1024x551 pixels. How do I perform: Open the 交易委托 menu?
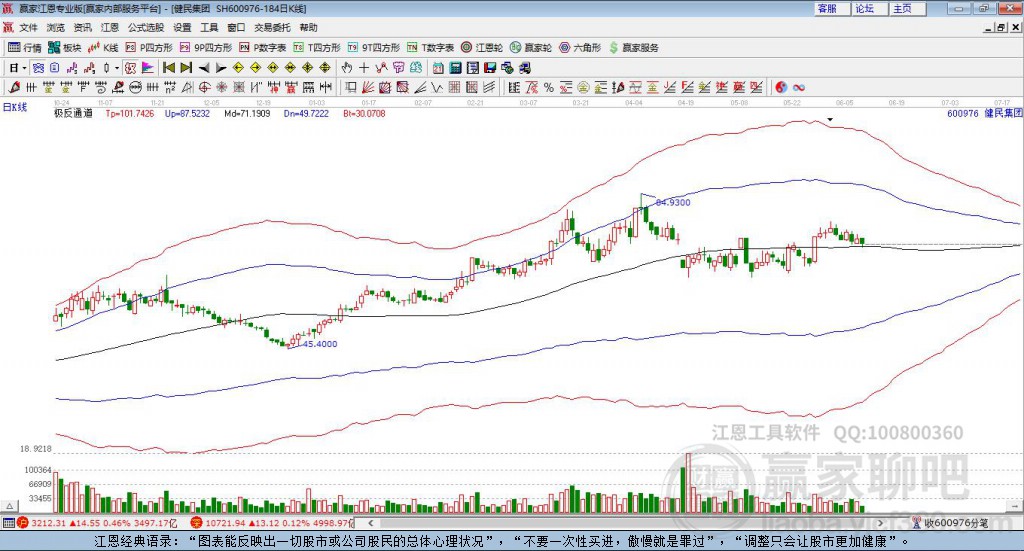point(272,27)
